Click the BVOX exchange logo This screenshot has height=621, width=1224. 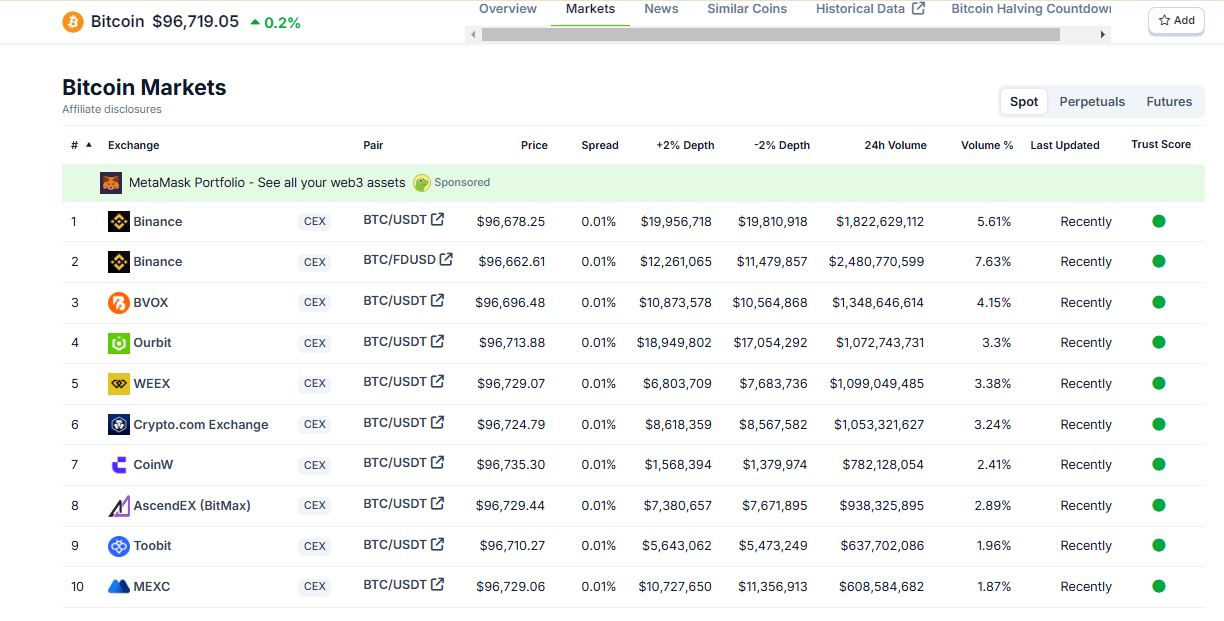tap(119, 302)
